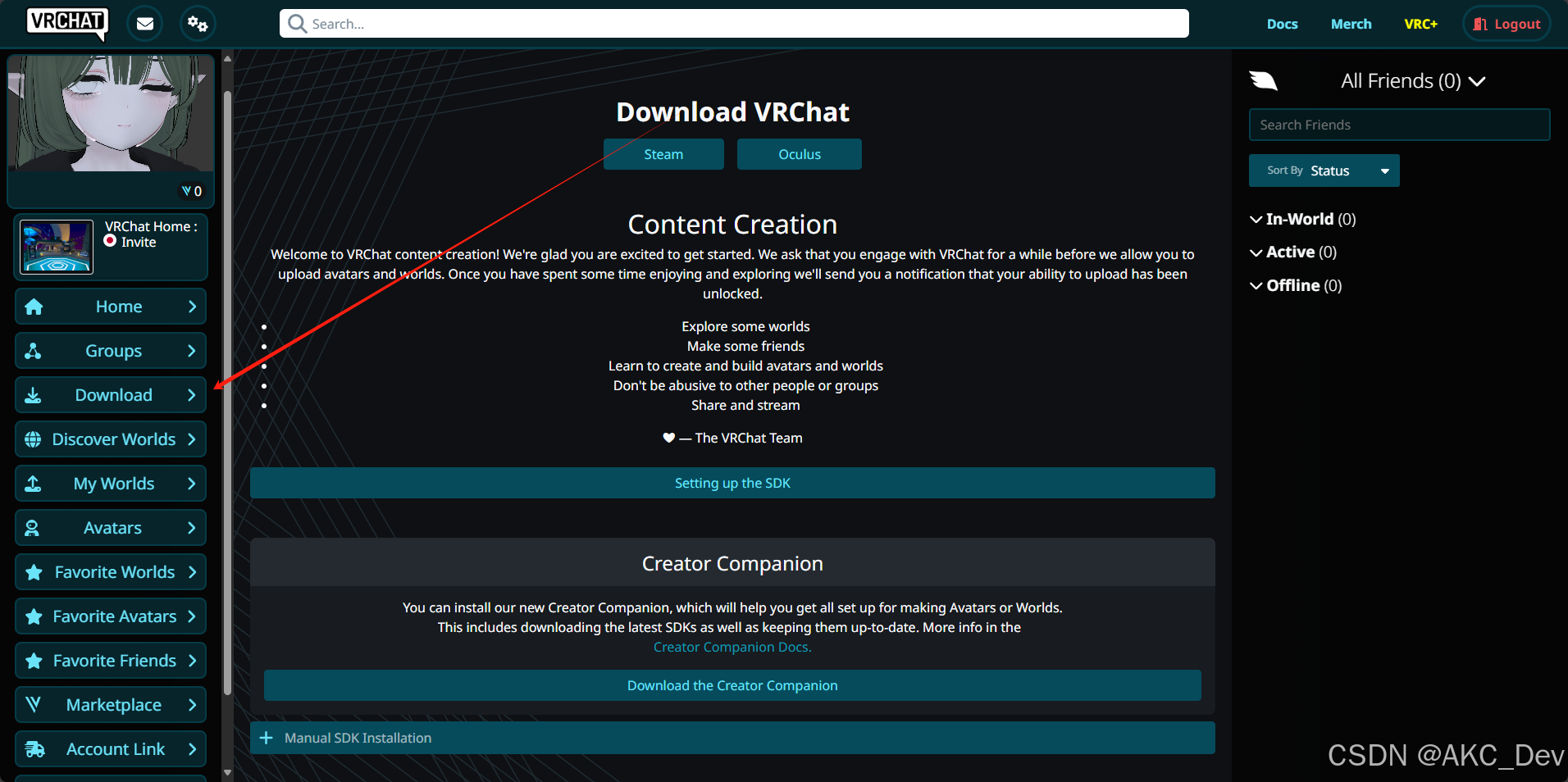Click the chevron next to Home
This screenshot has height=782, width=1568.
pyautogui.click(x=192, y=307)
